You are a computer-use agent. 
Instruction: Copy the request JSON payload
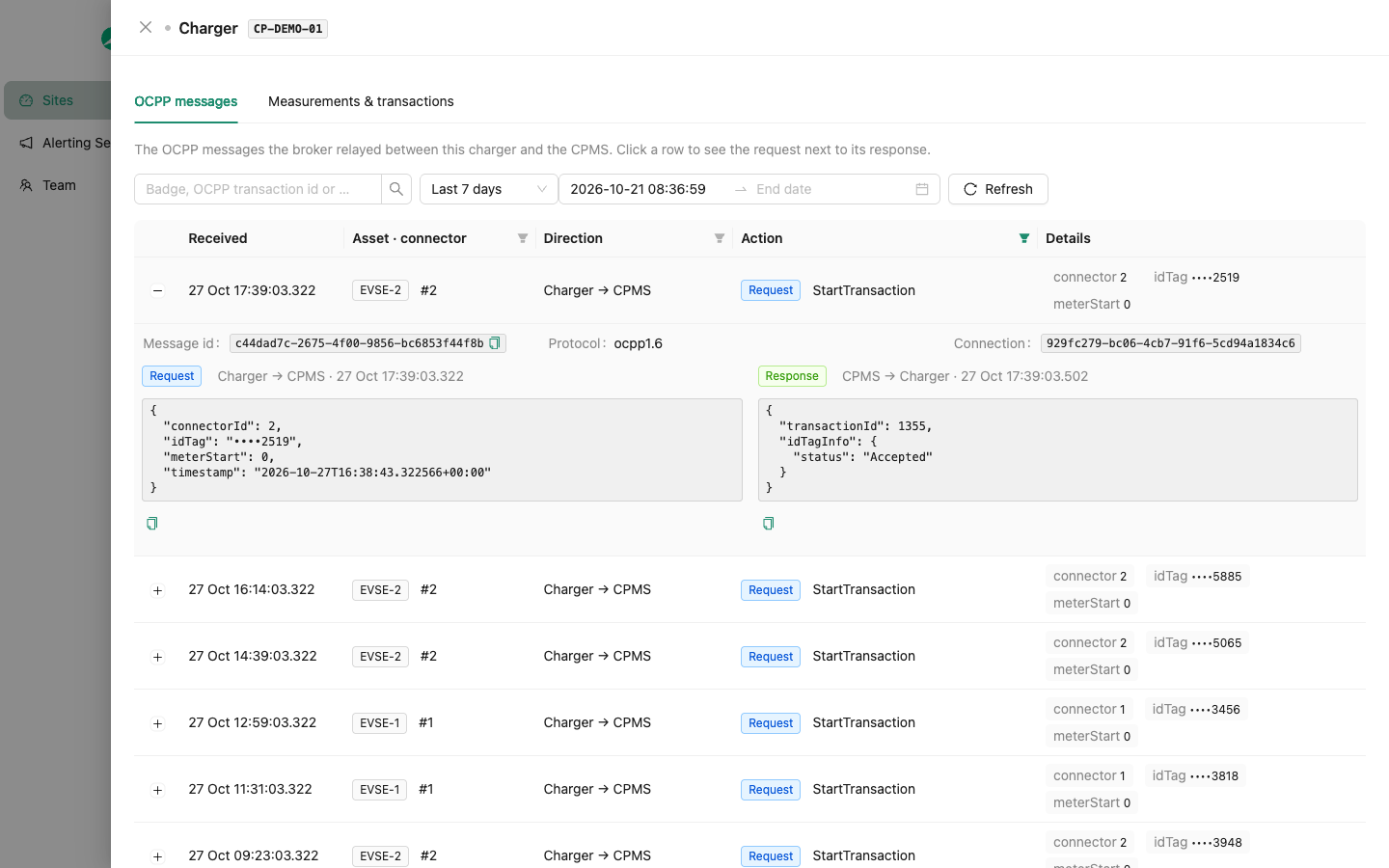pyautogui.click(x=151, y=524)
